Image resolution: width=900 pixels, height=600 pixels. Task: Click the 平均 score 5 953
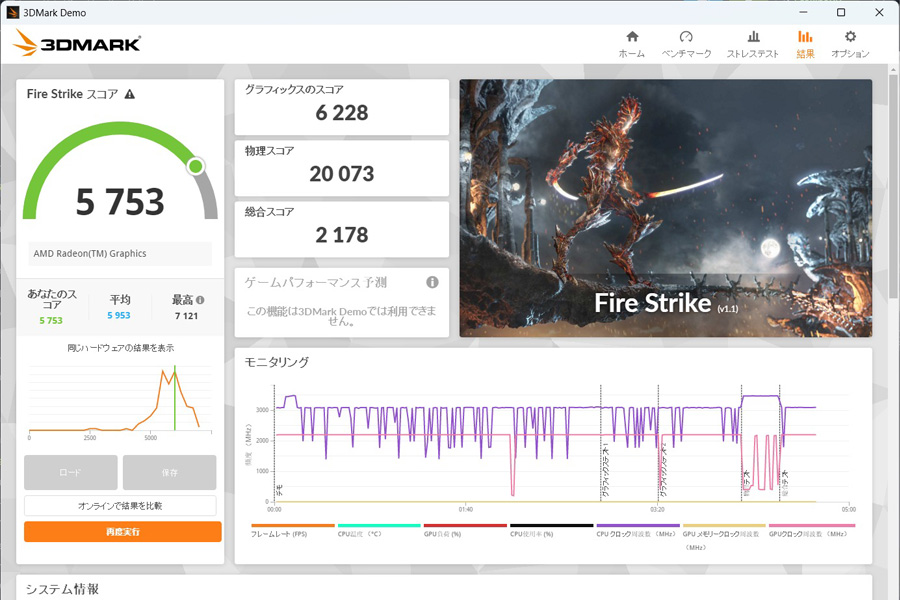click(x=119, y=315)
